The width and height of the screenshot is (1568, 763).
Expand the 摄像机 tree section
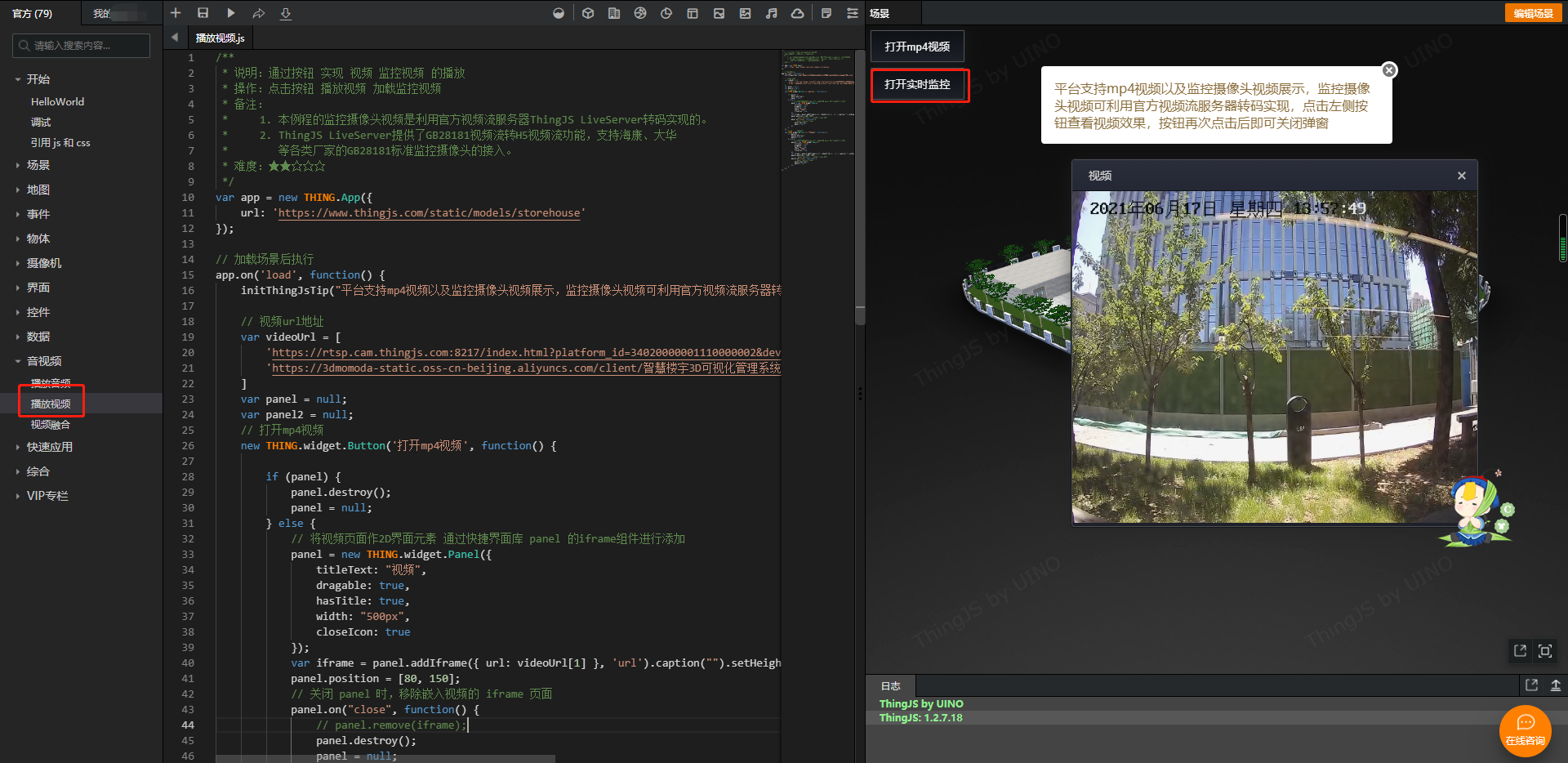[x=44, y=263]
